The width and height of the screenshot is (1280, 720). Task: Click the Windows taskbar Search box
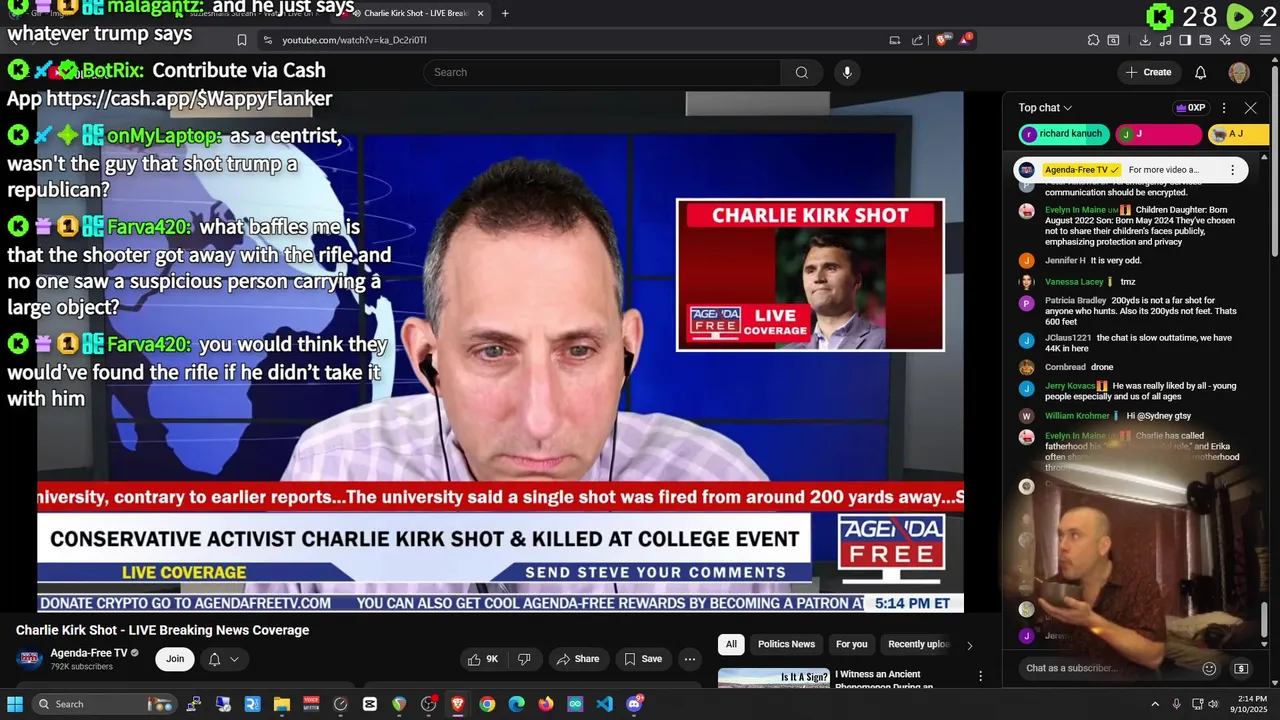[x=104, y=704]
